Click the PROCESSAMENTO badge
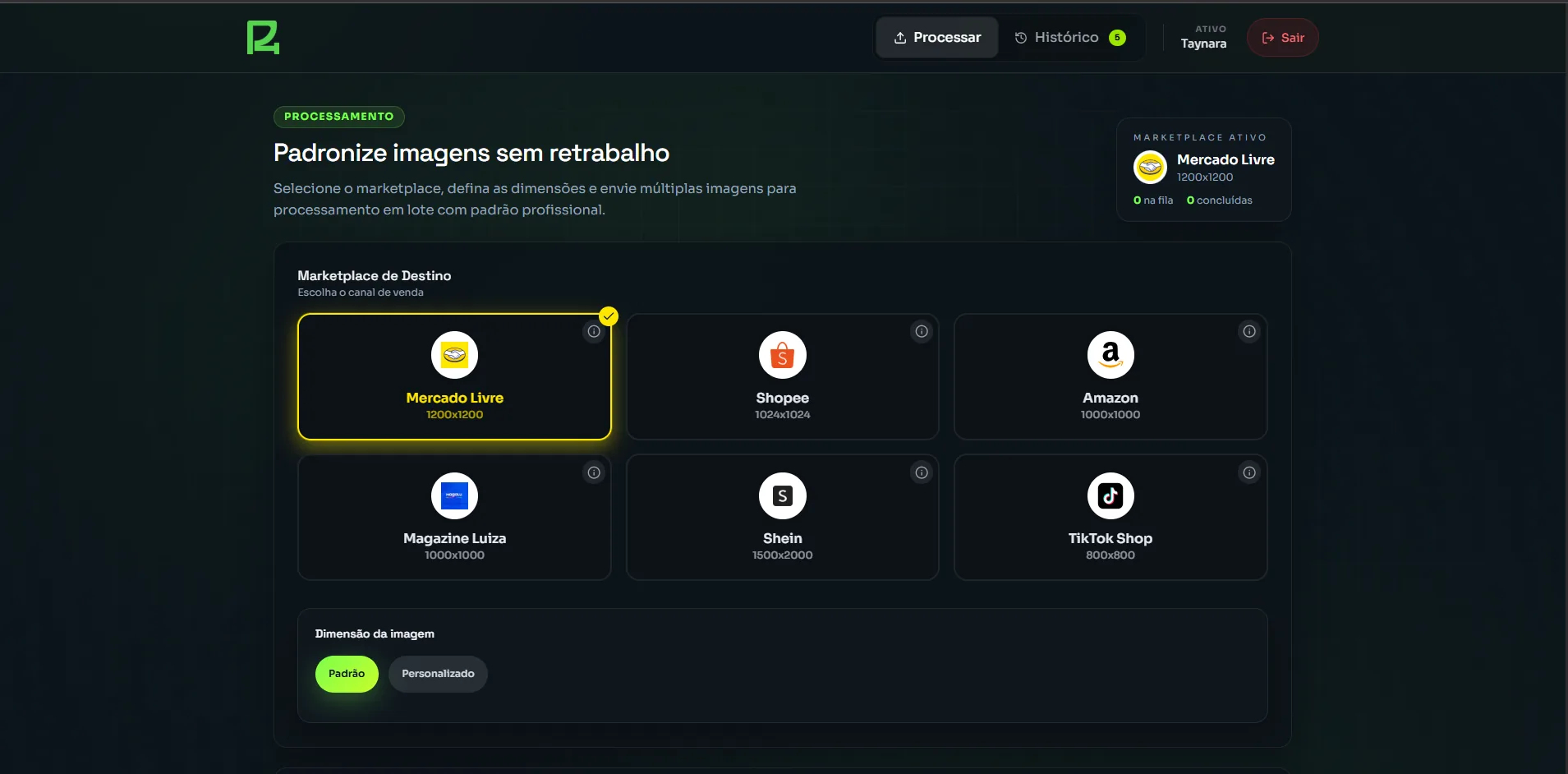The height and width of the screenshot is (774, 1568). [x=338, y=117]
